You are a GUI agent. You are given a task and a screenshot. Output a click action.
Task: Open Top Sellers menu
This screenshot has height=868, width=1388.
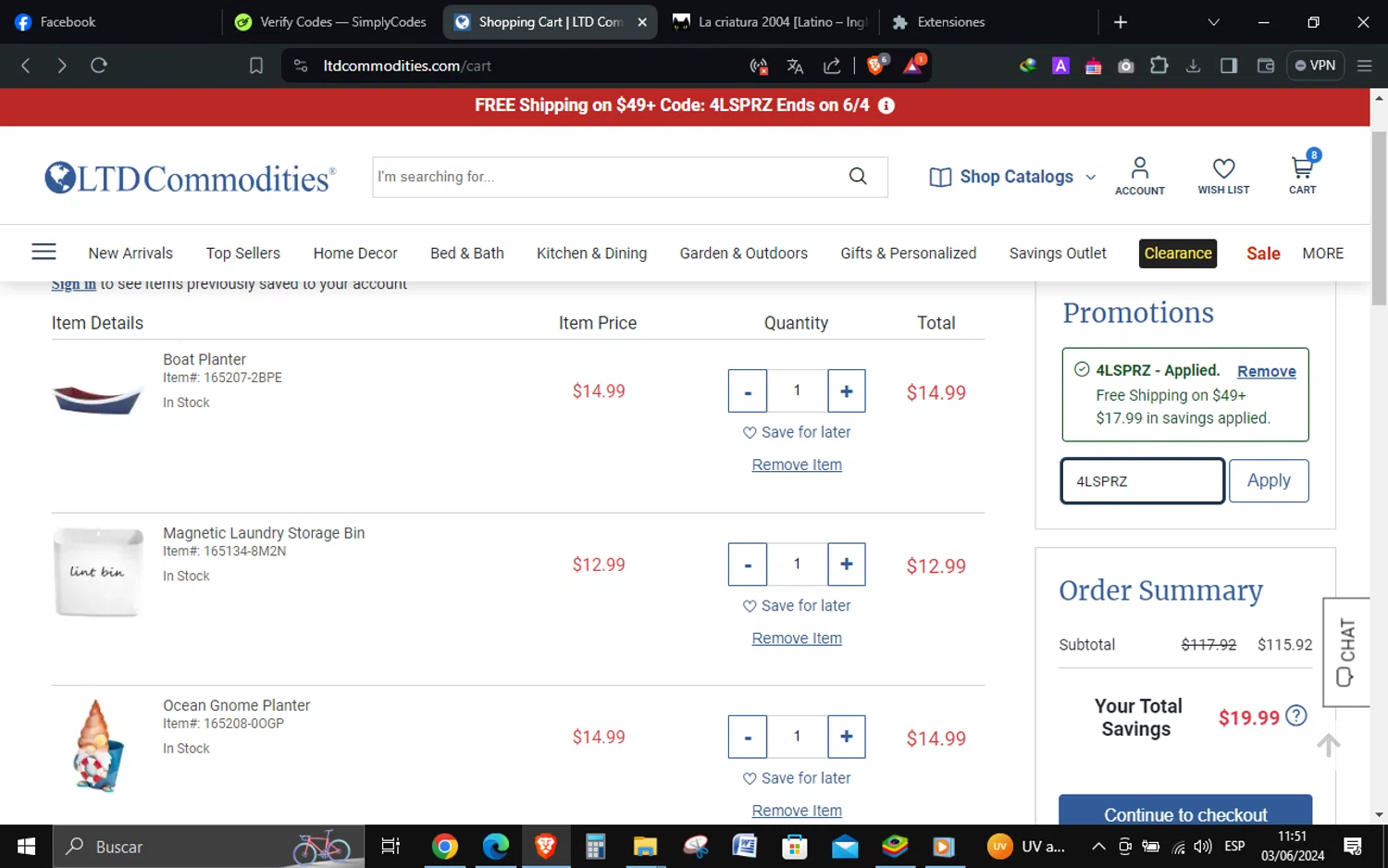(243, 254)
